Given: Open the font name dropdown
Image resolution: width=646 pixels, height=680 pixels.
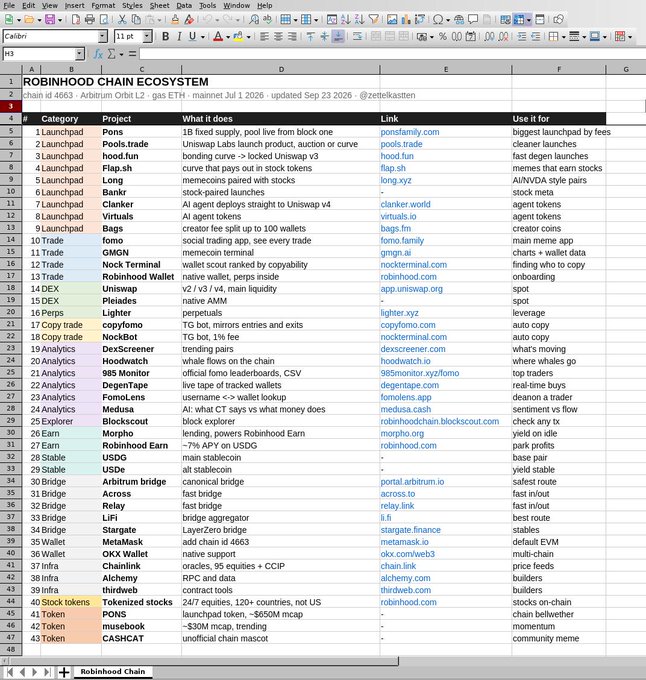Looking at the screenshot, I should pyautogui.click(x=103, y=36).
